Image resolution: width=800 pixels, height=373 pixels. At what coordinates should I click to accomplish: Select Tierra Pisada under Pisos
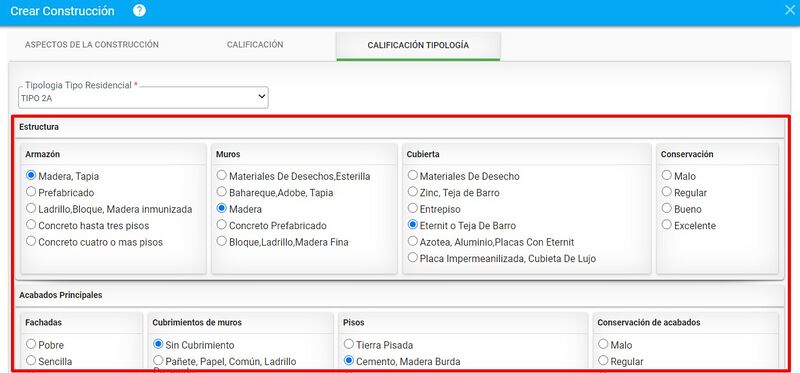coord(349,344)
